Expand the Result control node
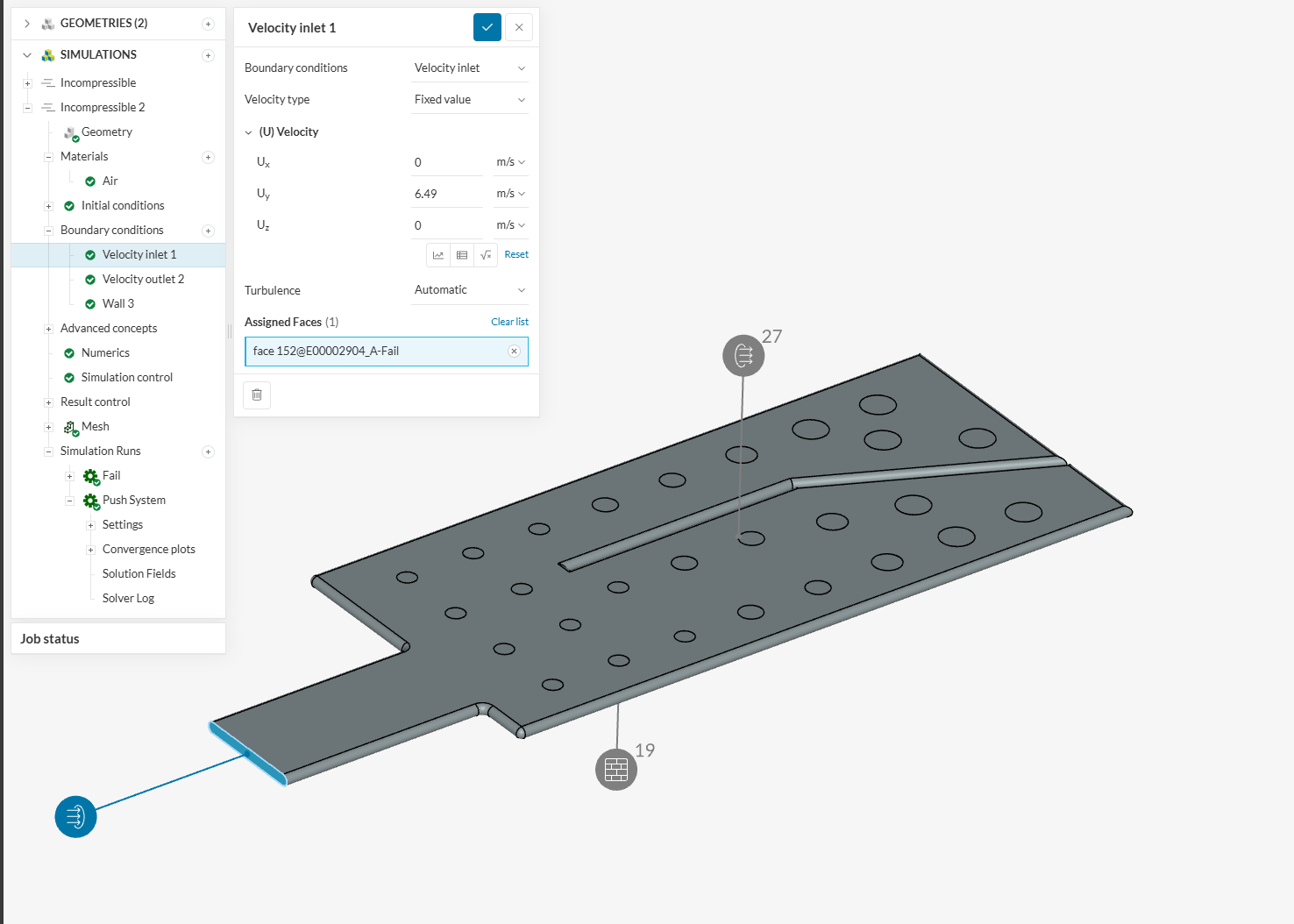The height and width of the screenshot is (924, 1294). pos(48,402)
